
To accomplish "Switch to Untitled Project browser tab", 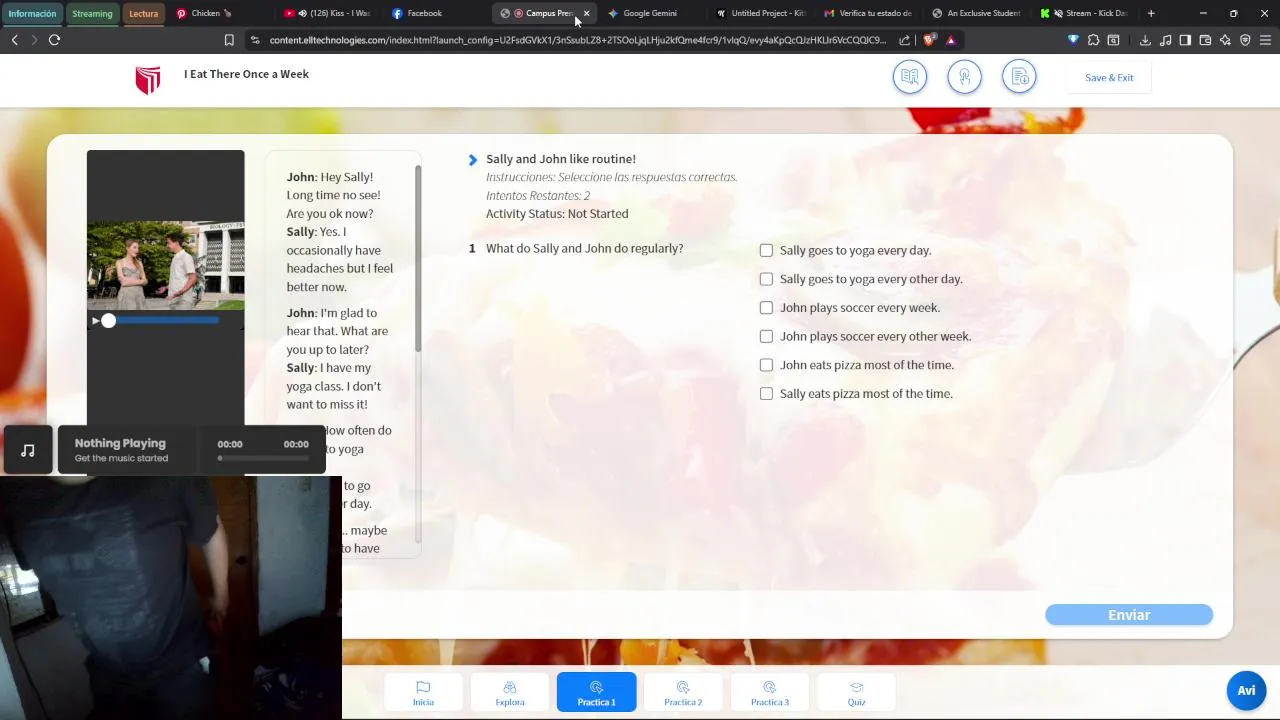I will tap(760, 13).
